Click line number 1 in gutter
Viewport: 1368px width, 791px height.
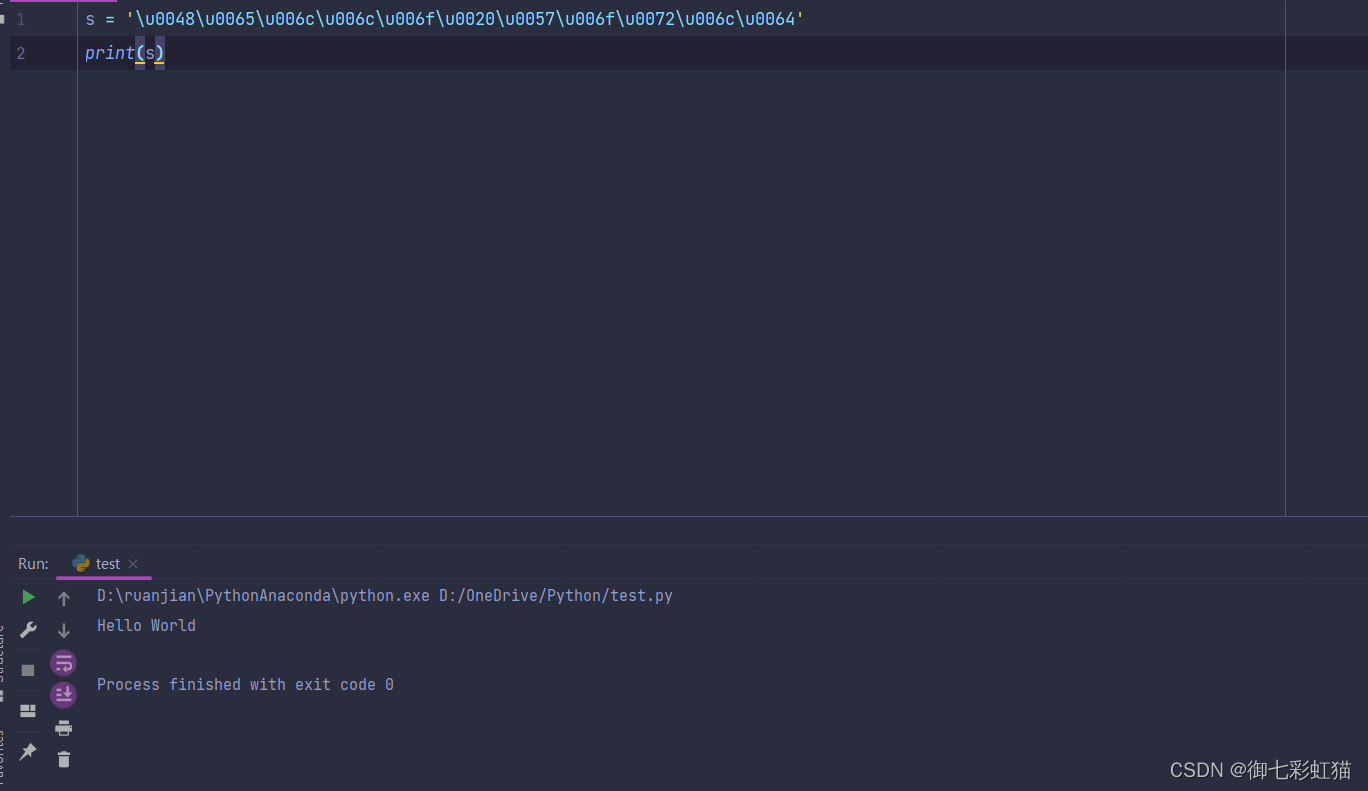[x=21, y=19]
